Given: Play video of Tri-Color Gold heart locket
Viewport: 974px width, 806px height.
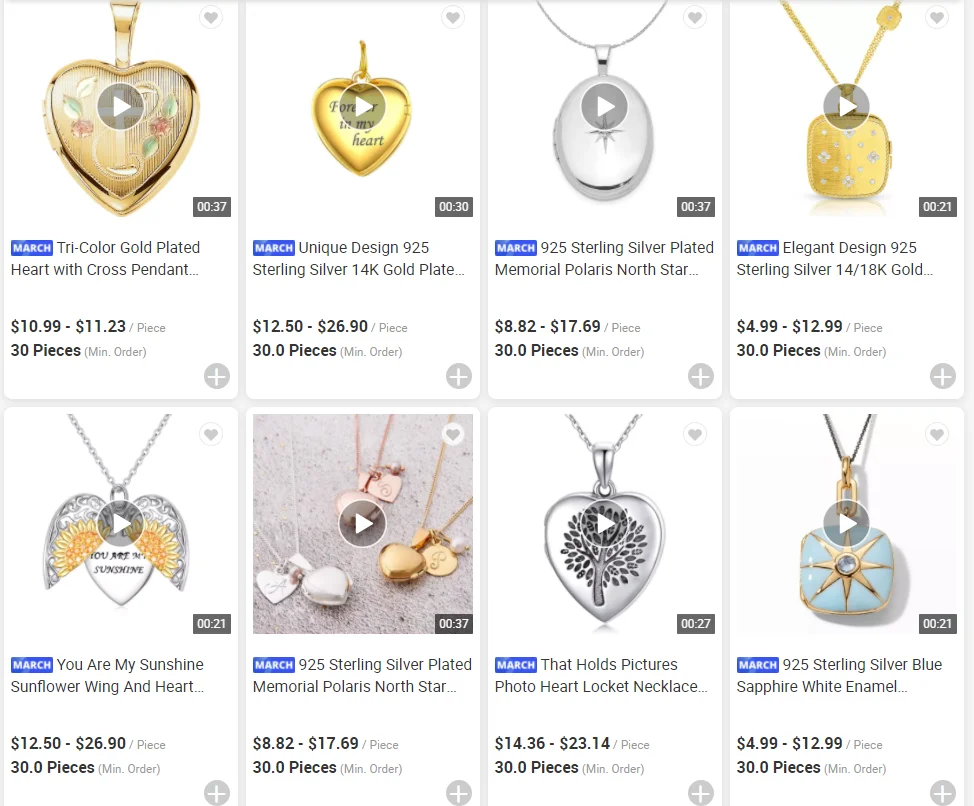Looking at the screenshot, I should pos(121,107).
